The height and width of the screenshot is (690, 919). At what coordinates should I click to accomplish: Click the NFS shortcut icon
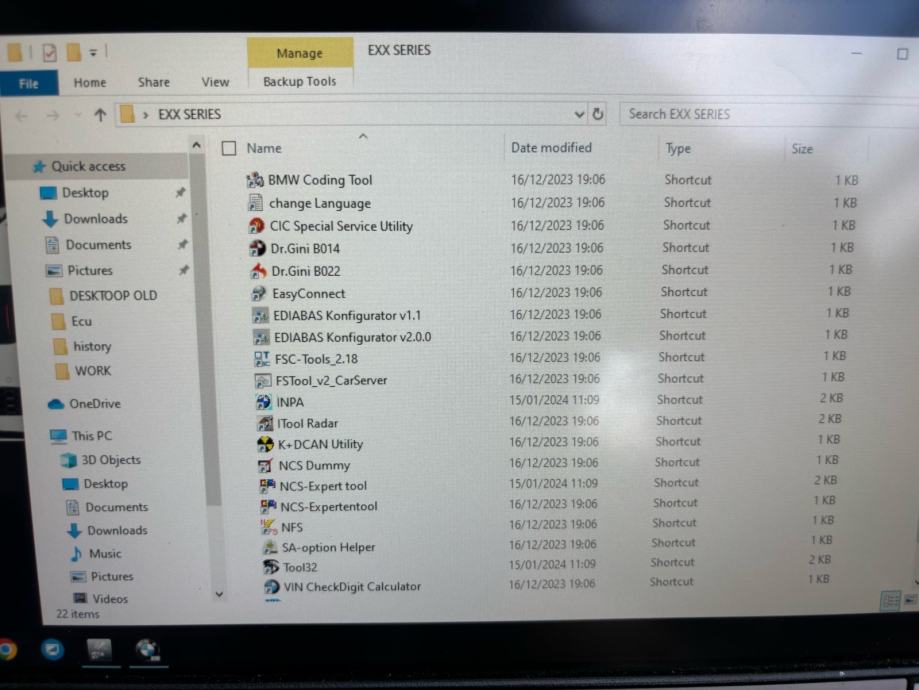coord(269,526)
